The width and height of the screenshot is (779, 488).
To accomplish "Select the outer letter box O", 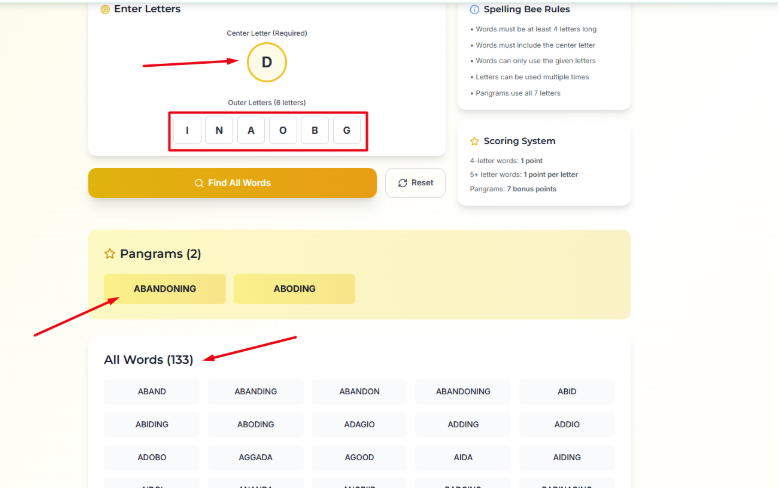I will [283, 130].
